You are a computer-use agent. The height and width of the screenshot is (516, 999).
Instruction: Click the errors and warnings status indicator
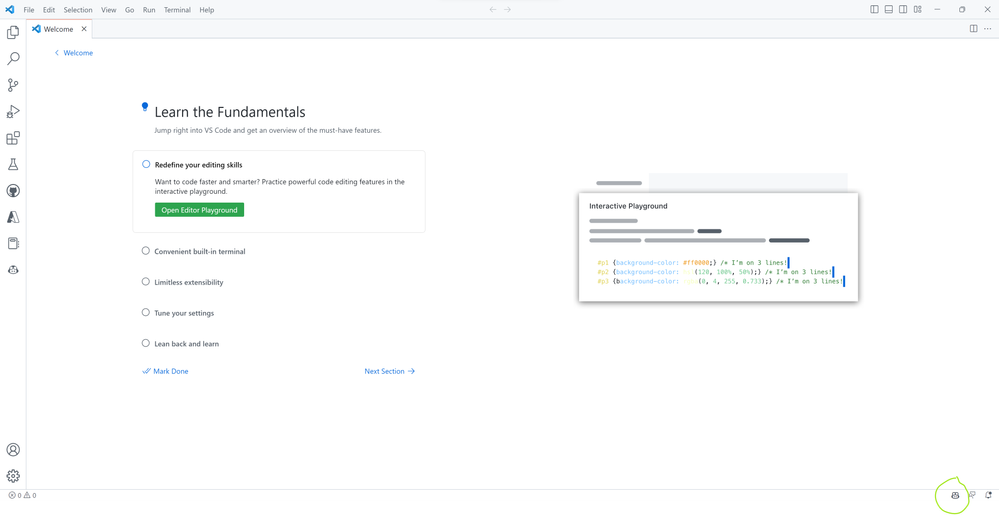pyautogui.click(x=22, y=495)
